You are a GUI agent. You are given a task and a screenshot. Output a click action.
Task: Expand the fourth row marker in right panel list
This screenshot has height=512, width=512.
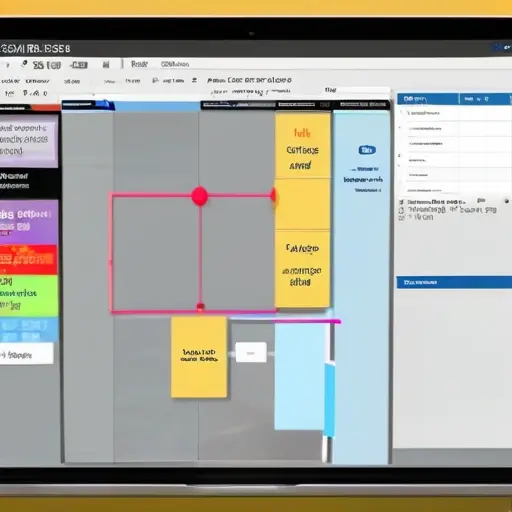pyautogui.click(x=400, y=156)
